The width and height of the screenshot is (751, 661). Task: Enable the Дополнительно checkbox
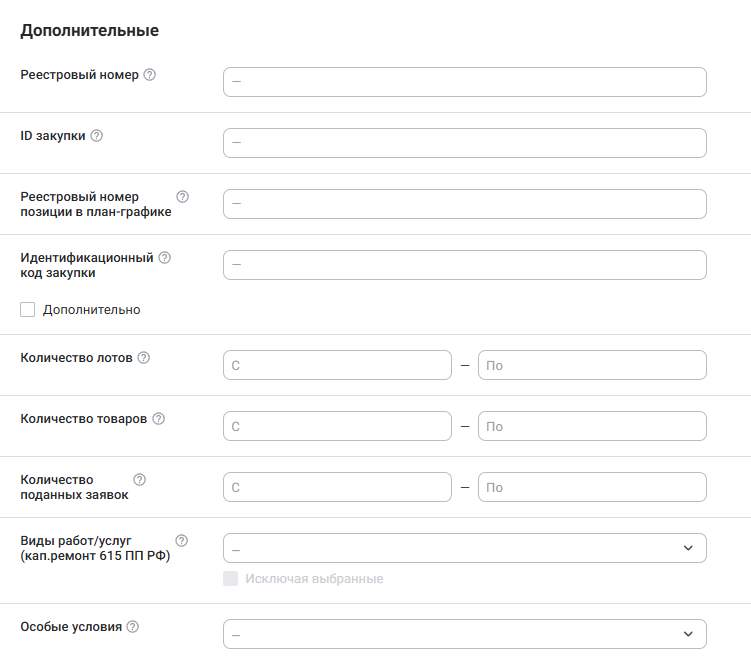(x=28, y=310)
